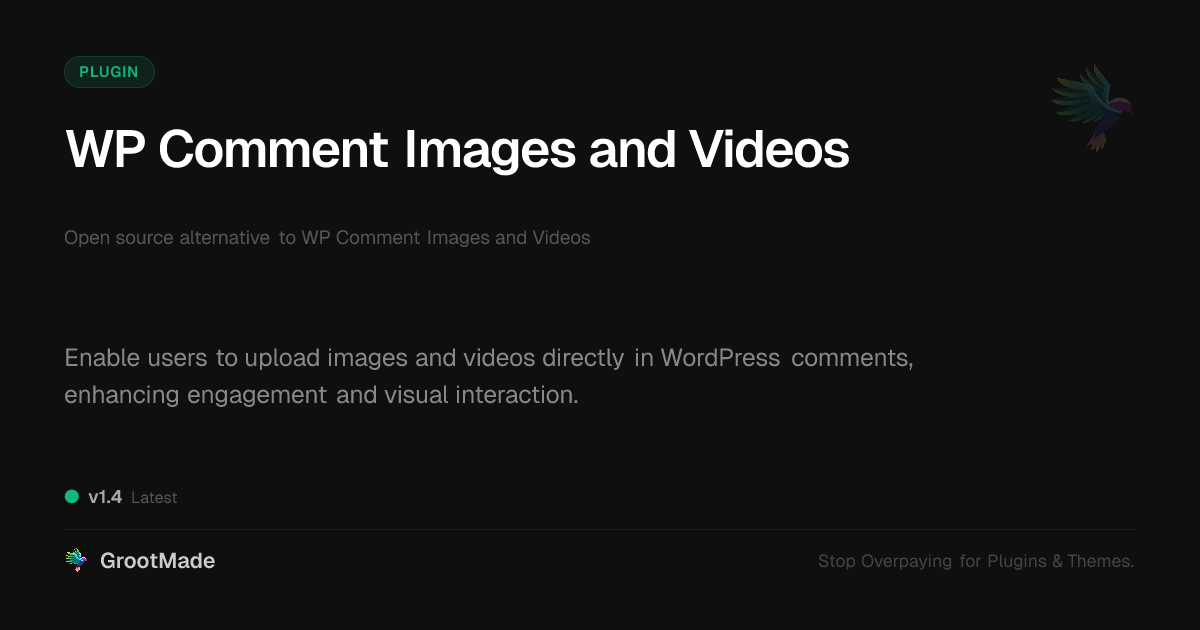Click the GrootMade brand name
1200x630 pixels.
(x=157, y=560)
